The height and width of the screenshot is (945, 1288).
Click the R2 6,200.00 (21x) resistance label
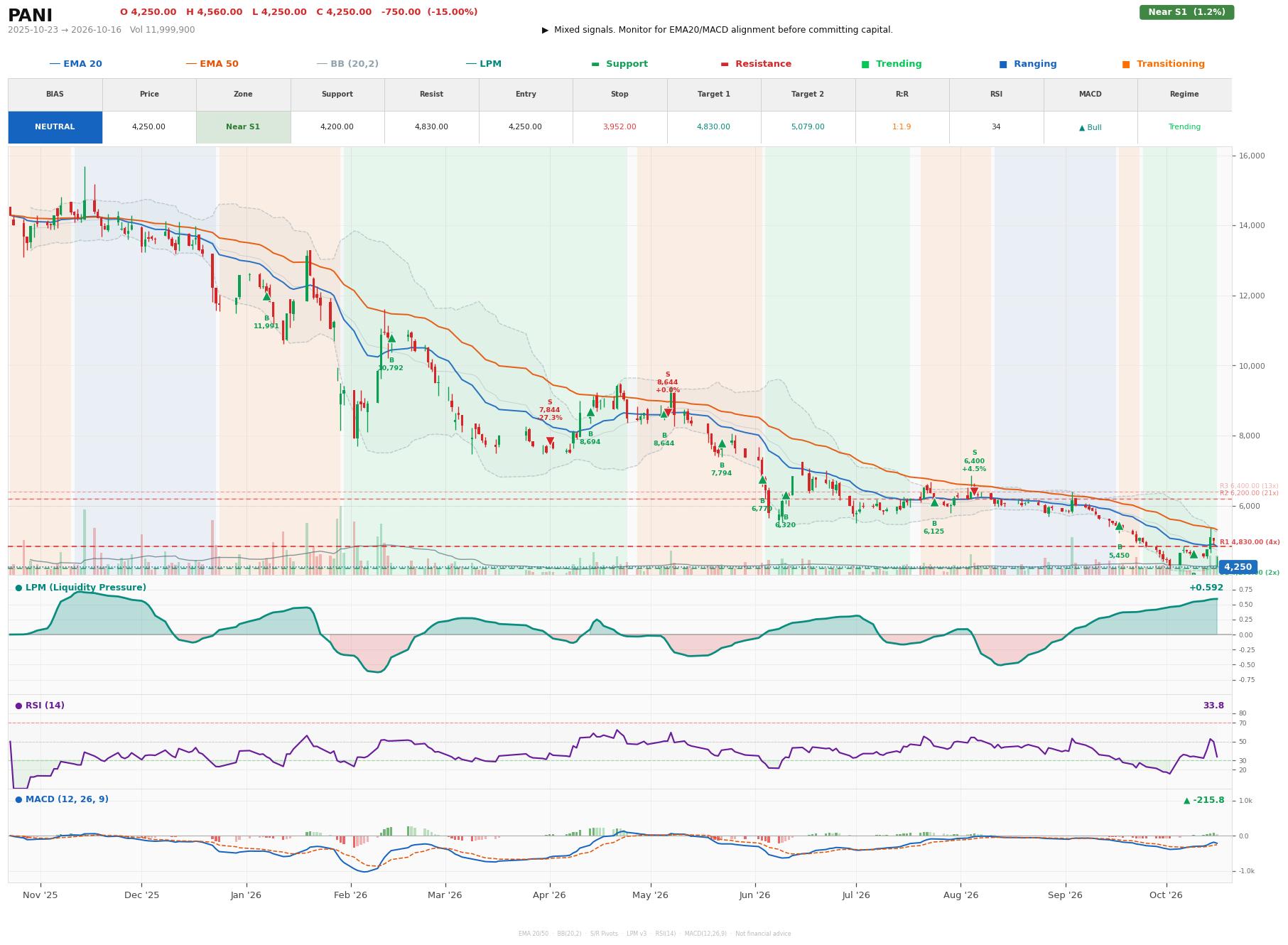[x=1249, y=493]
